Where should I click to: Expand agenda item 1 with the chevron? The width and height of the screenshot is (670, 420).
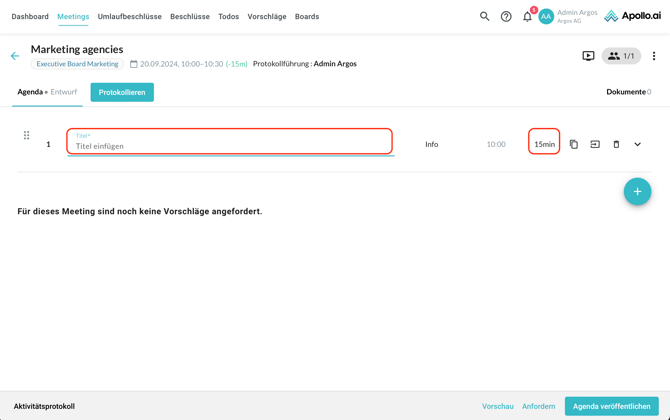(637, 144)
